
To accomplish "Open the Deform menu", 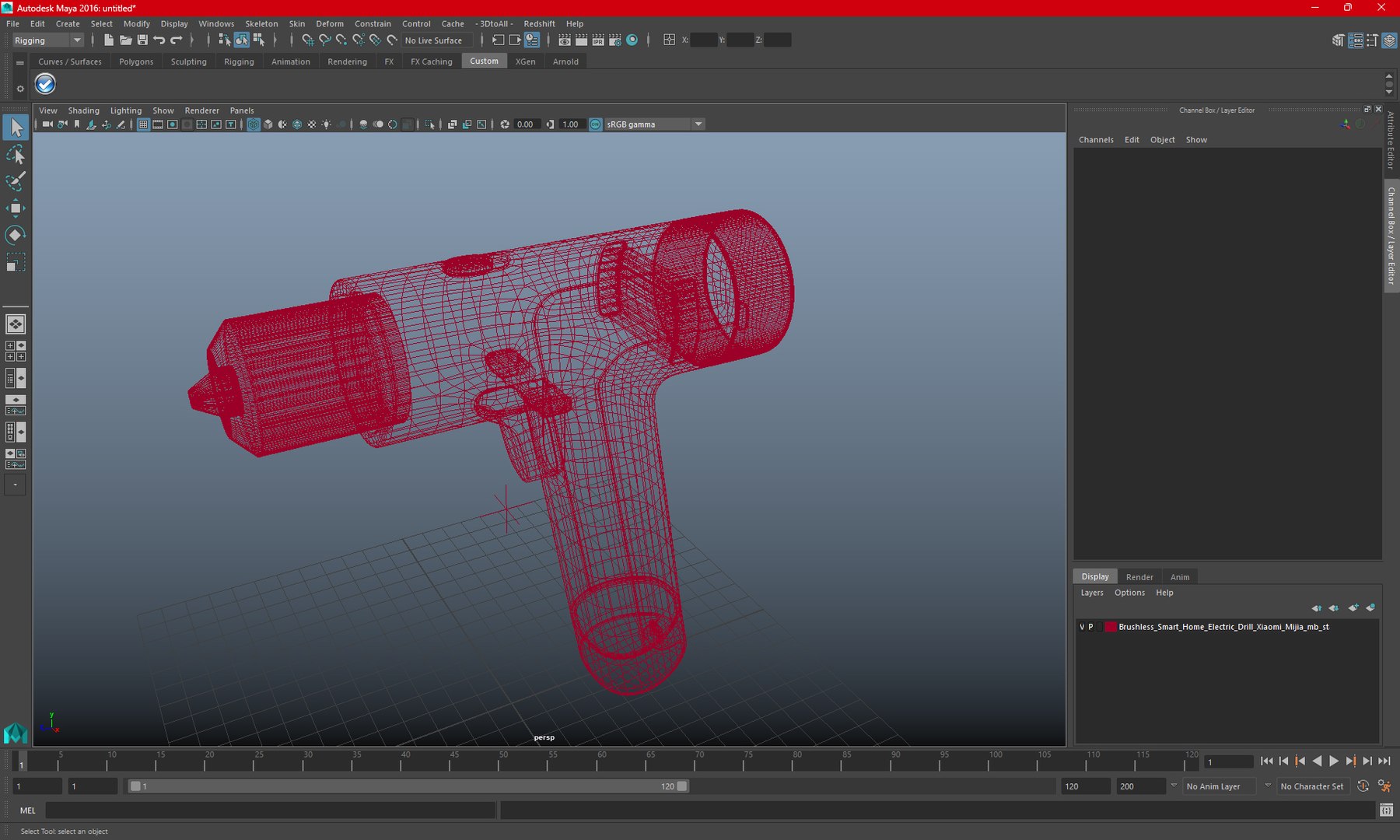I will 330,24.
